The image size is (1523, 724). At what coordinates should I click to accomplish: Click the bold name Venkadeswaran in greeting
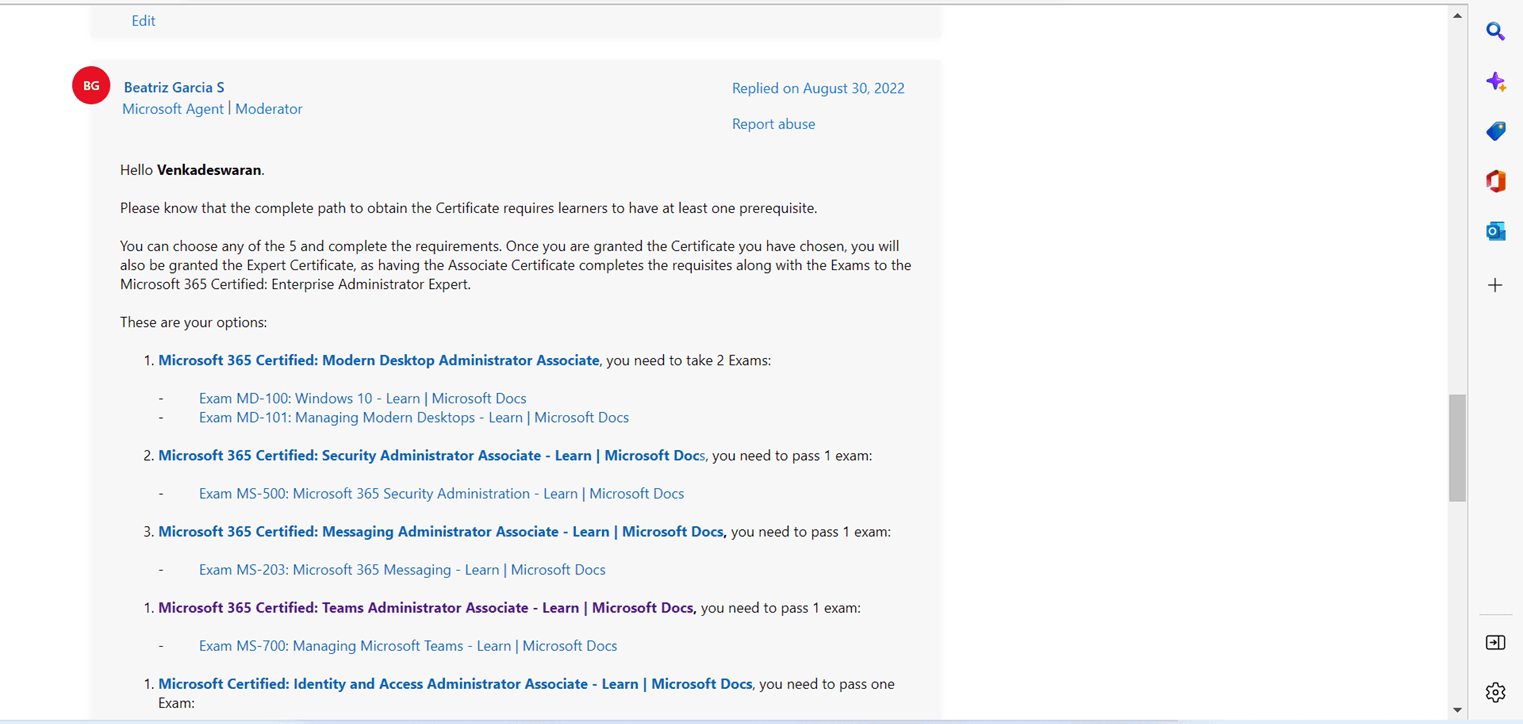pyautogui.click(x=209, y=170)
